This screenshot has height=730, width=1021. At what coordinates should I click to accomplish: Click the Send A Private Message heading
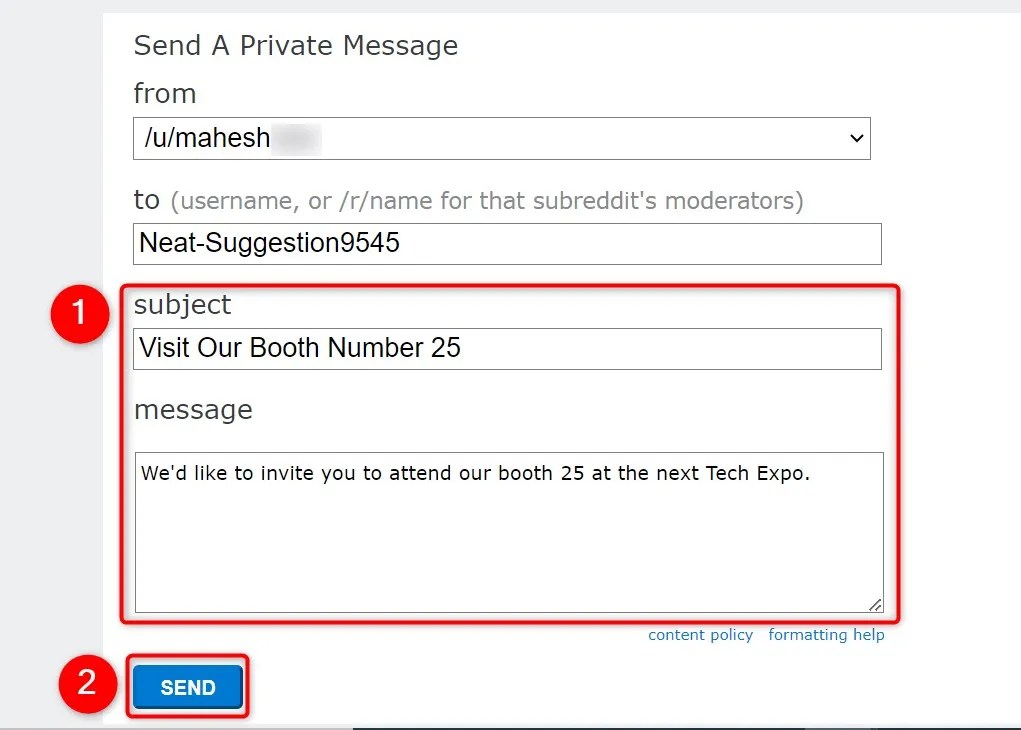(295, 45)
